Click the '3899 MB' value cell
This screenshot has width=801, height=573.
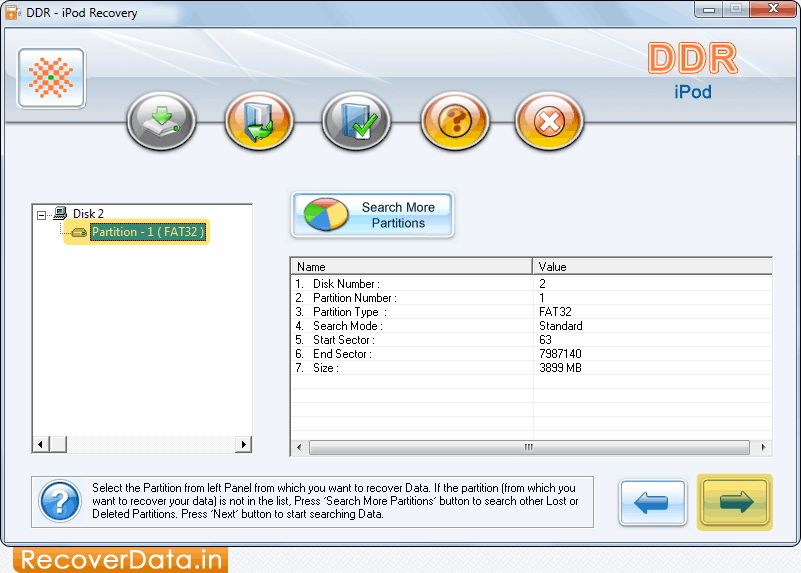(x=560, y=368)
